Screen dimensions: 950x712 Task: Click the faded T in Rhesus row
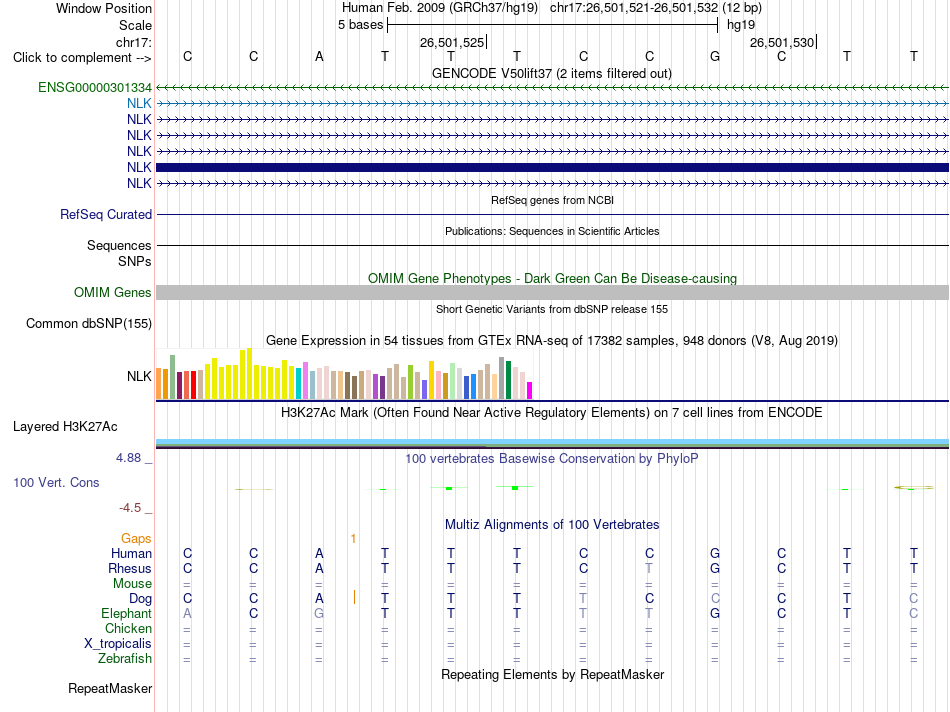tap(649, 568)
